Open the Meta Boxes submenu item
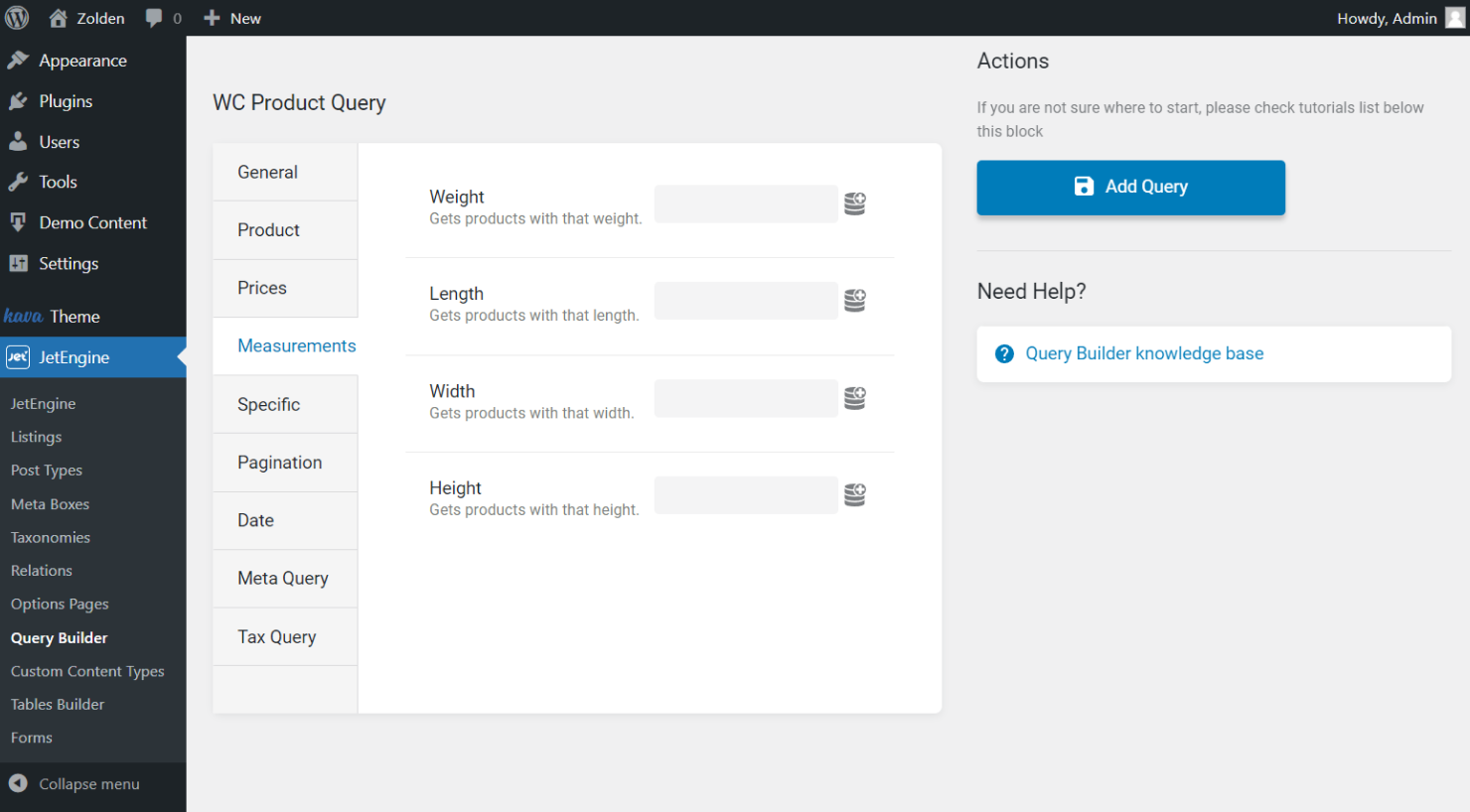The width and height of the screenshot is (1470, 812). pos(50,504)
